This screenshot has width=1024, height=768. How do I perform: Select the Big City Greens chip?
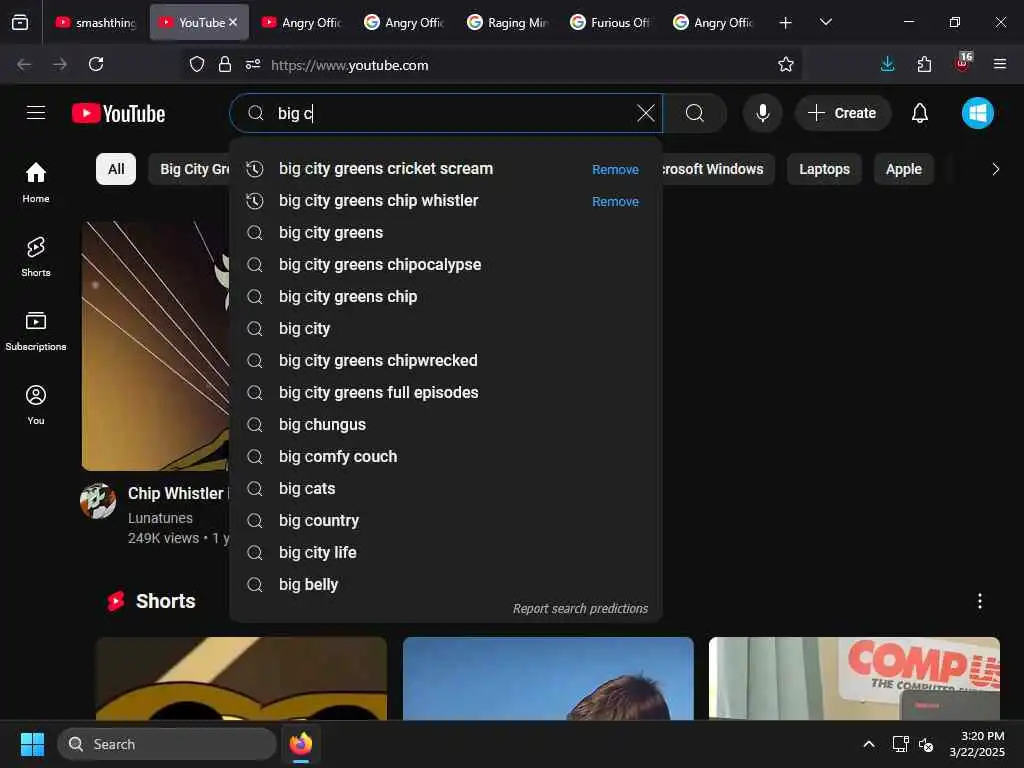click(x=189, y=169)
